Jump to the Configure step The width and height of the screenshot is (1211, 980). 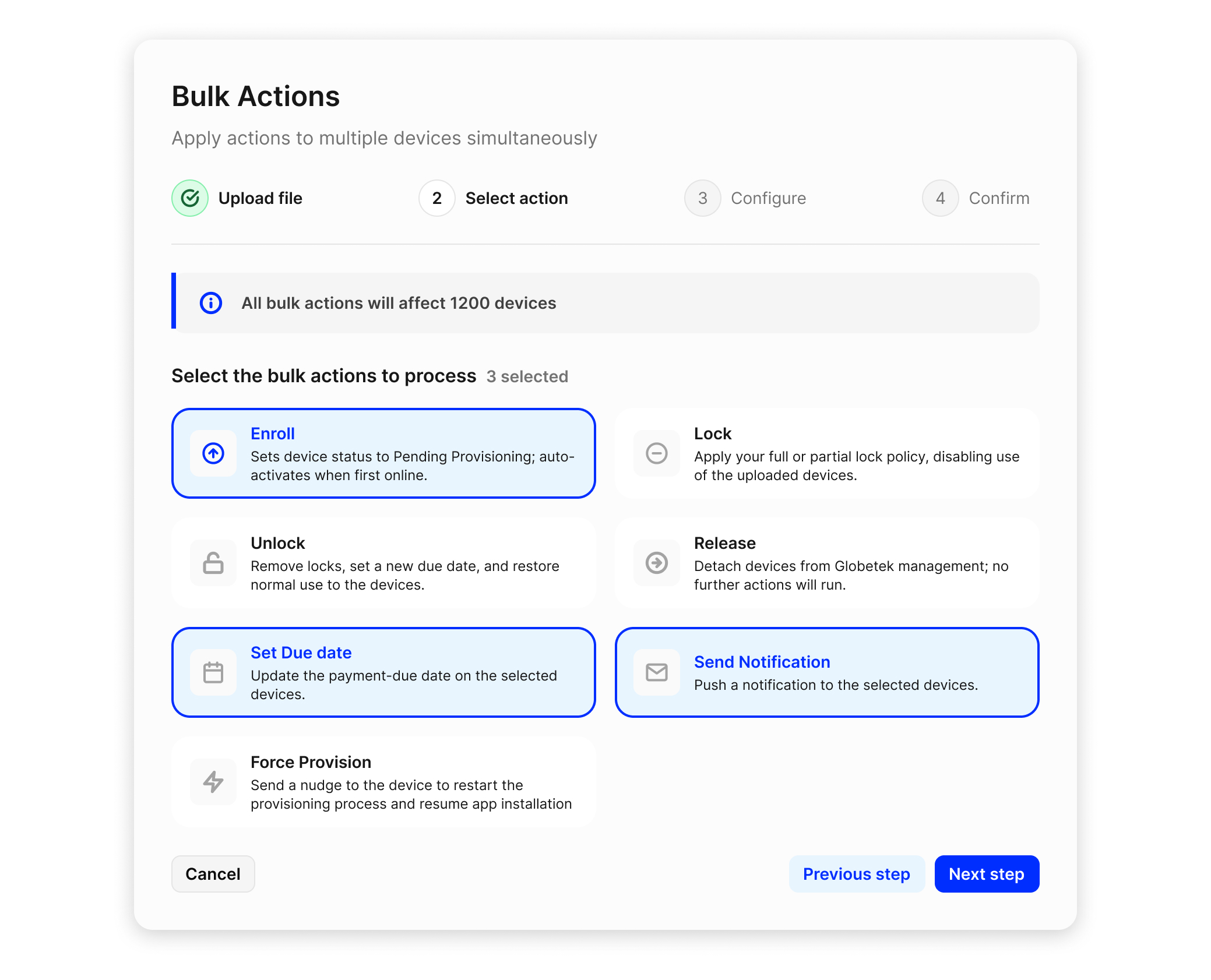pyautogui.click(x=768, y=198)
